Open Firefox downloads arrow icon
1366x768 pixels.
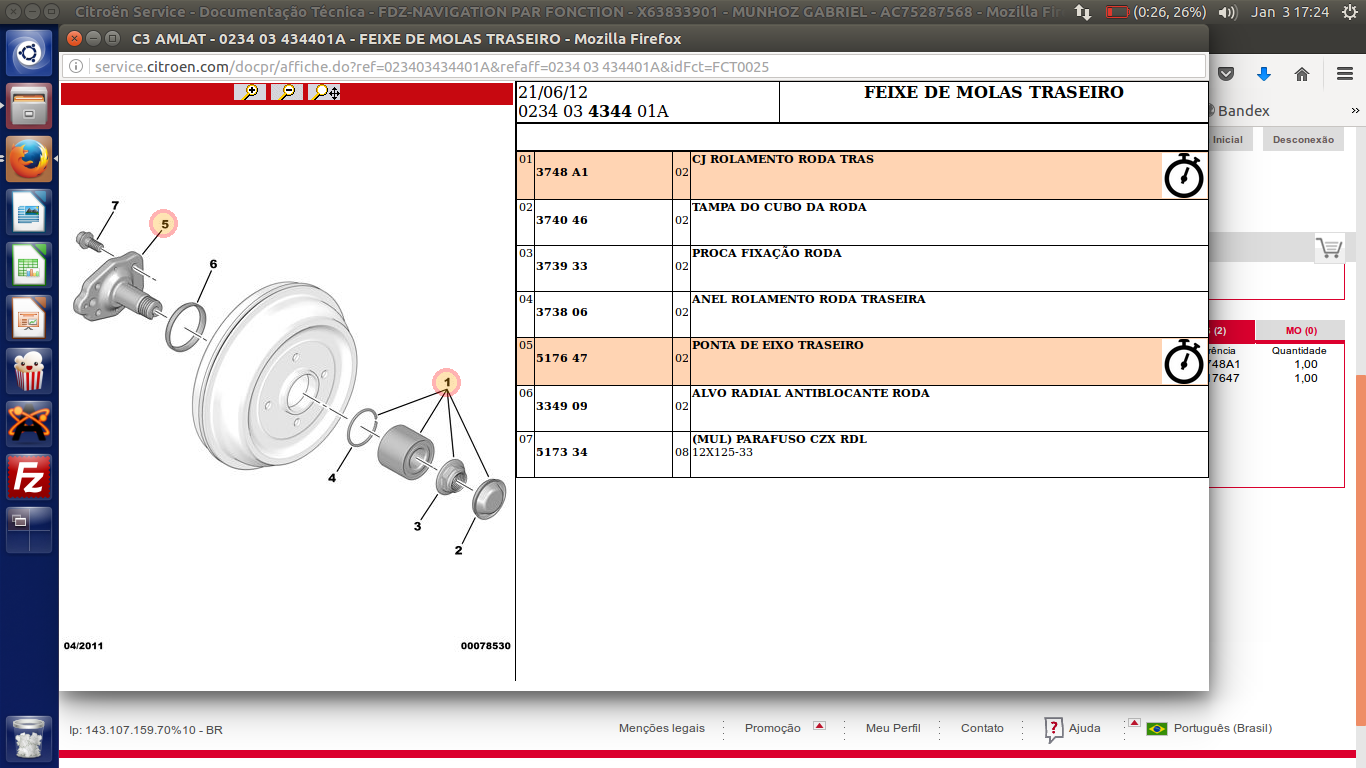tap(1264, 74)
